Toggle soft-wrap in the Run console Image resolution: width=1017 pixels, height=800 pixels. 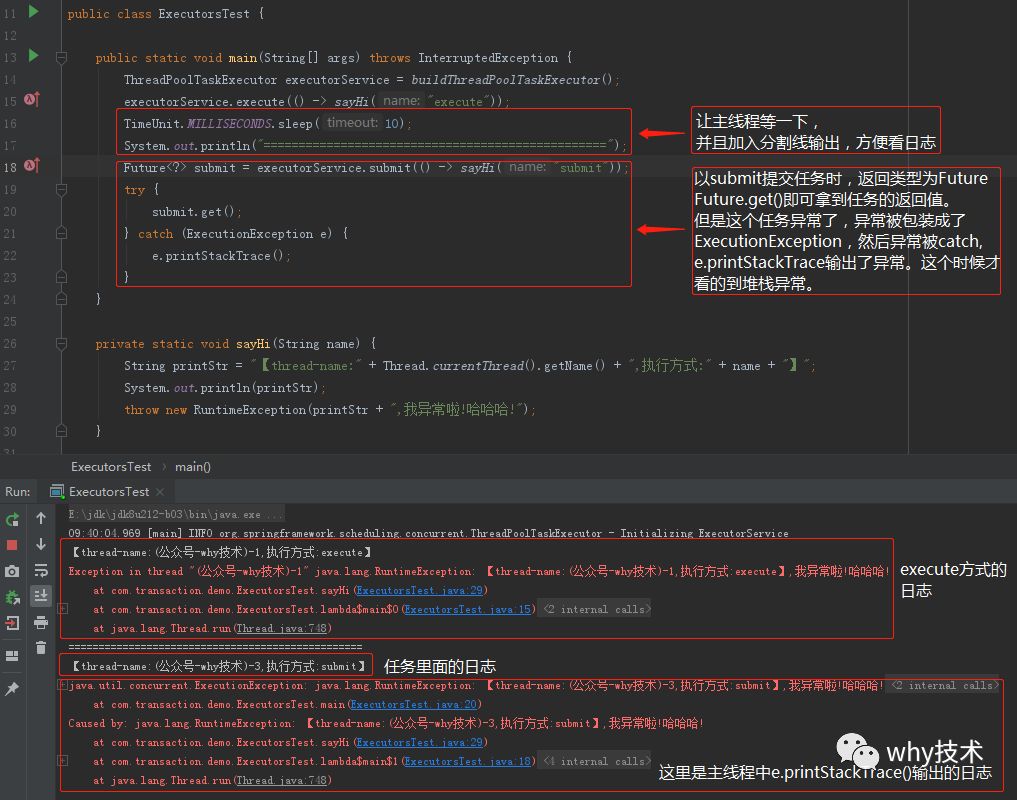[x=41, y=570]
